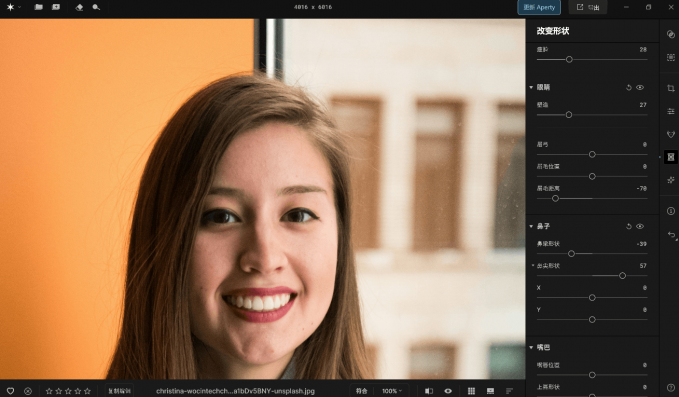This screenshot has width=679, height=397.
Task: Collapse the 鼻子 (nose) section
Action: tap(531, 226)
